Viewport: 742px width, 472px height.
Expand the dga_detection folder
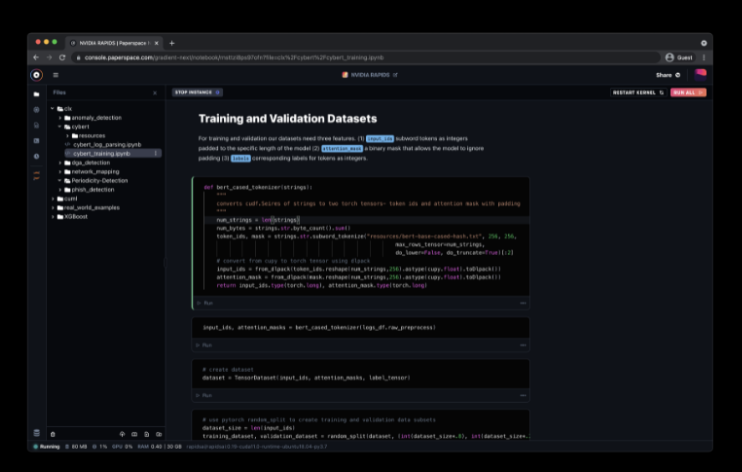point(60,162)
